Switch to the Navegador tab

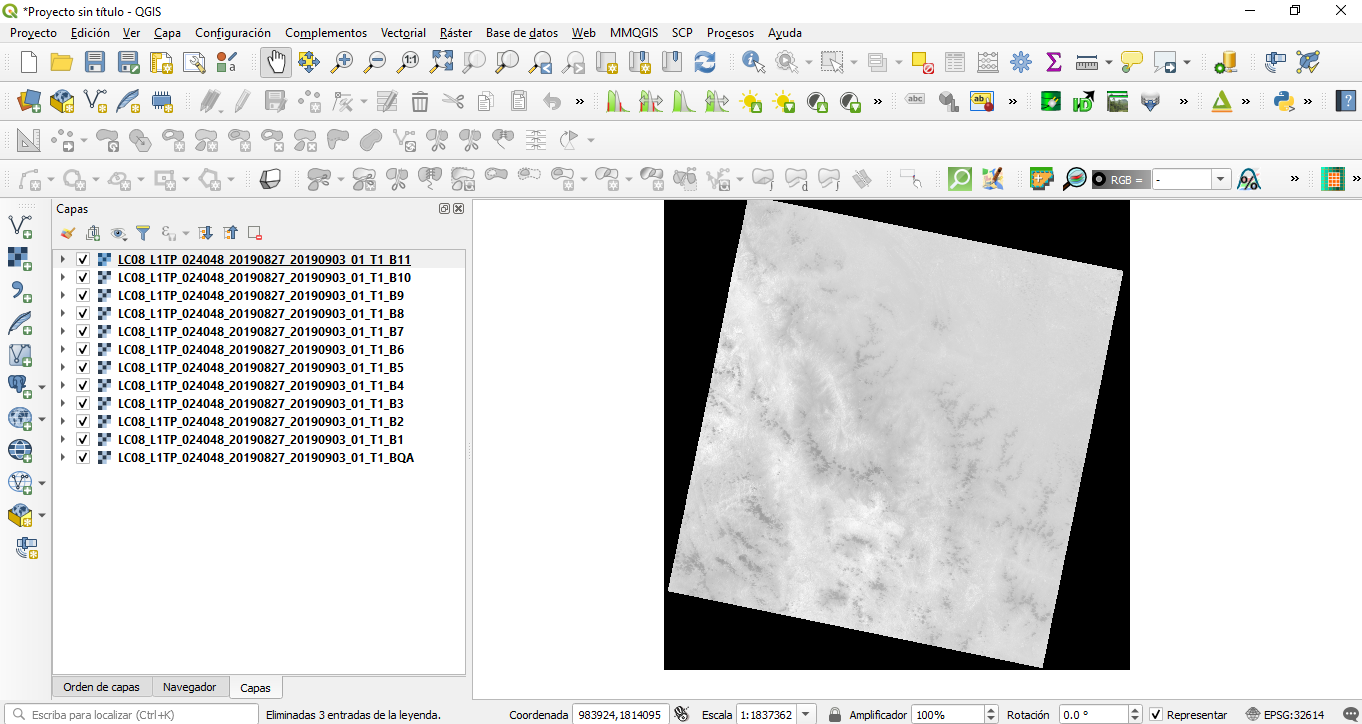[189, 687]
